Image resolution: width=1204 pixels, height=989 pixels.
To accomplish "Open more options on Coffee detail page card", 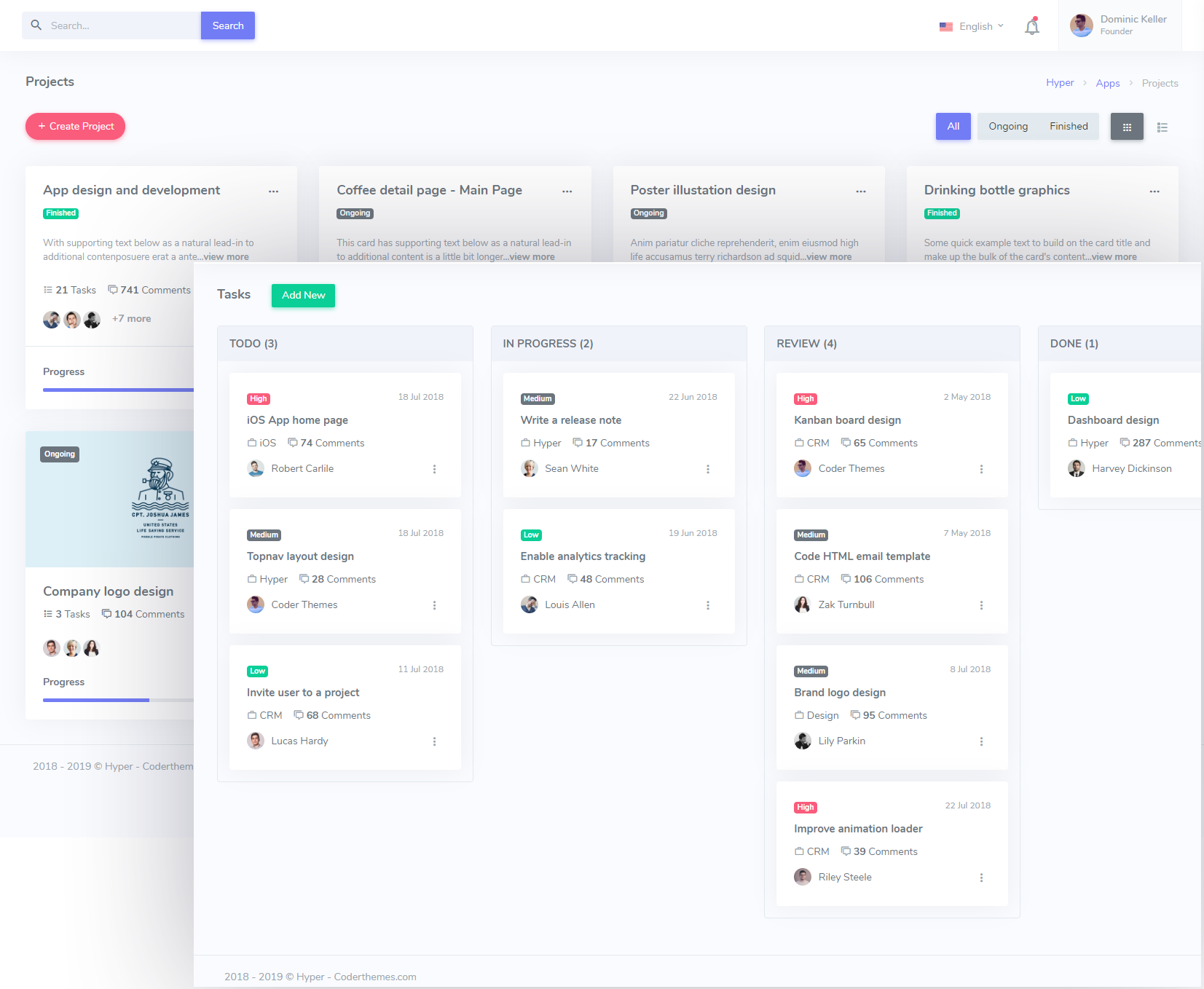I will click(567, 191).
